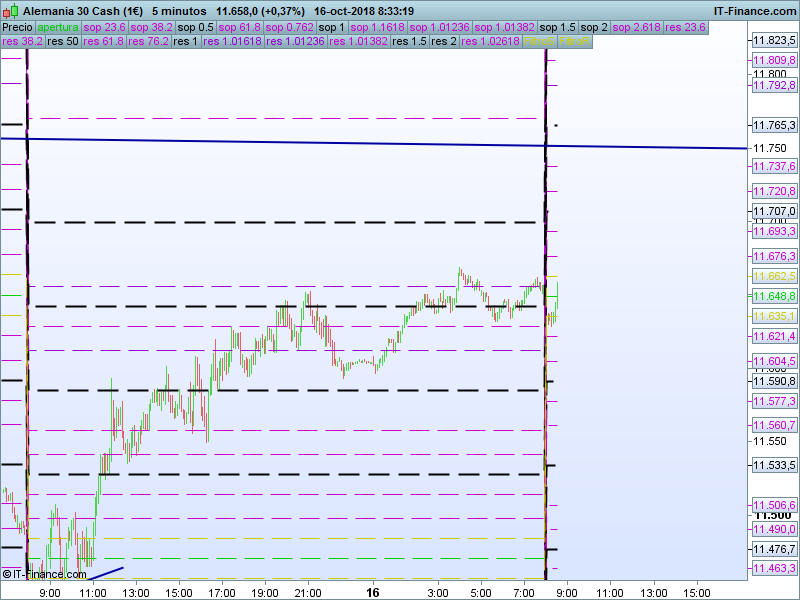Select the res 61.8 legend label

[104, 41]
